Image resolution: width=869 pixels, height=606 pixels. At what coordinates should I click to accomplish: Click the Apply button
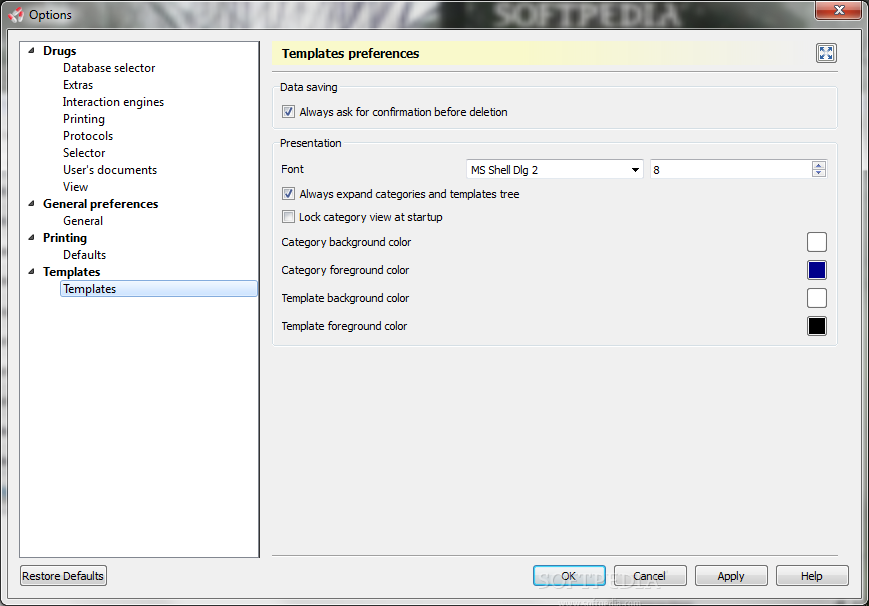(731, 576)
